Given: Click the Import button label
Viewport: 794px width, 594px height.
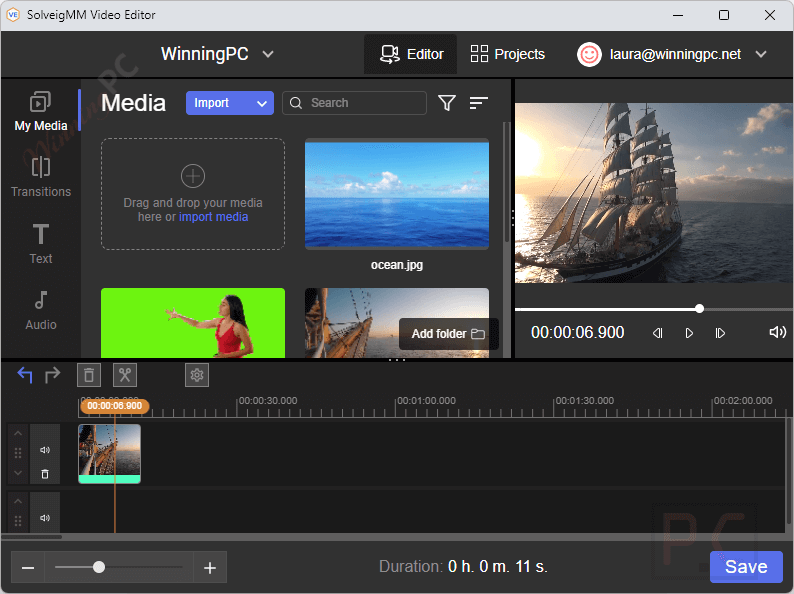Looking at the screenshot, I should [x=212, y=103].
